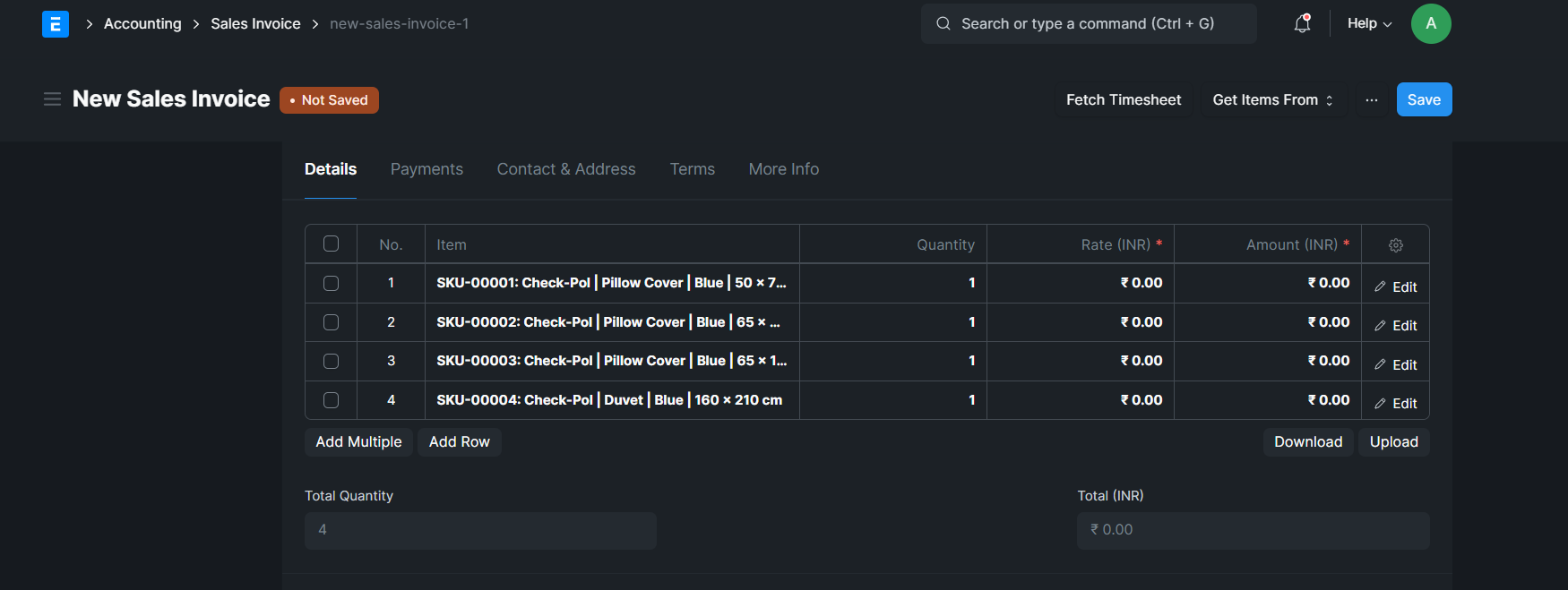Expand the Help dropdown

click(1368, 23)
